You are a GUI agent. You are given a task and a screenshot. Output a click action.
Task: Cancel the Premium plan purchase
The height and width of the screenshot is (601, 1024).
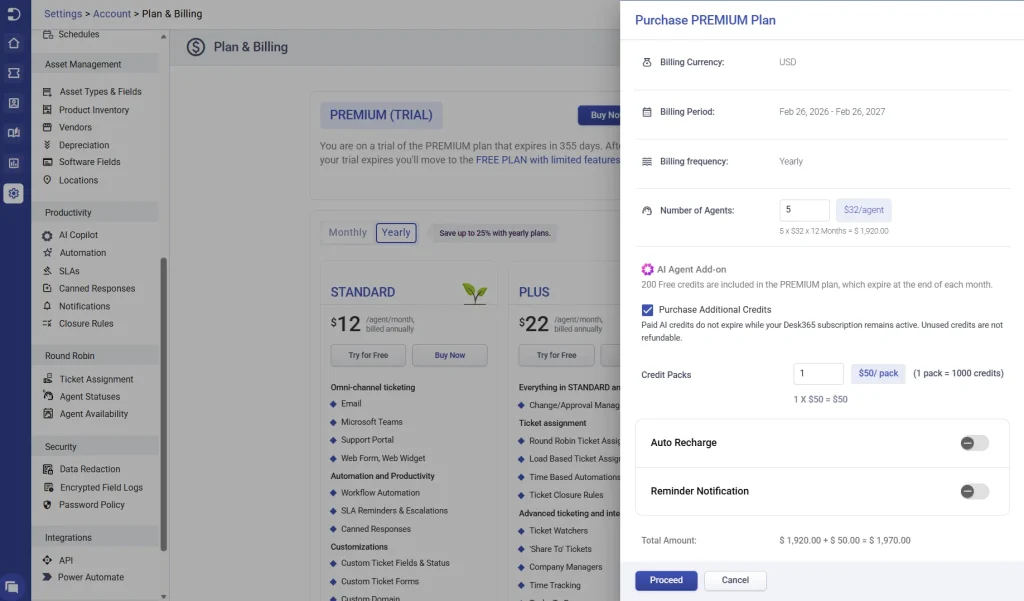[x=735, y=580]
